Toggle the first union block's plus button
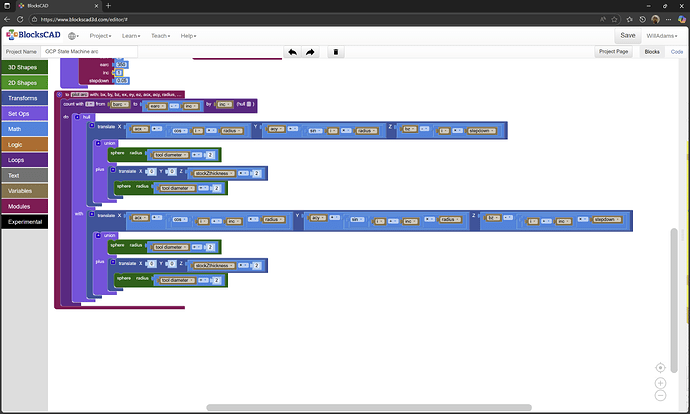Viewport: 690px width, 414px height. tap(98, 143)
